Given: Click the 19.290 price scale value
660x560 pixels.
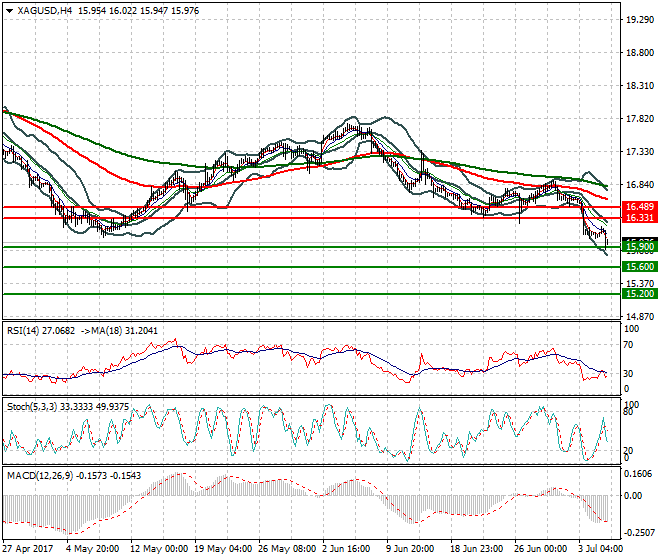Looking at the screenshot, I should click(x=640, y=19).
